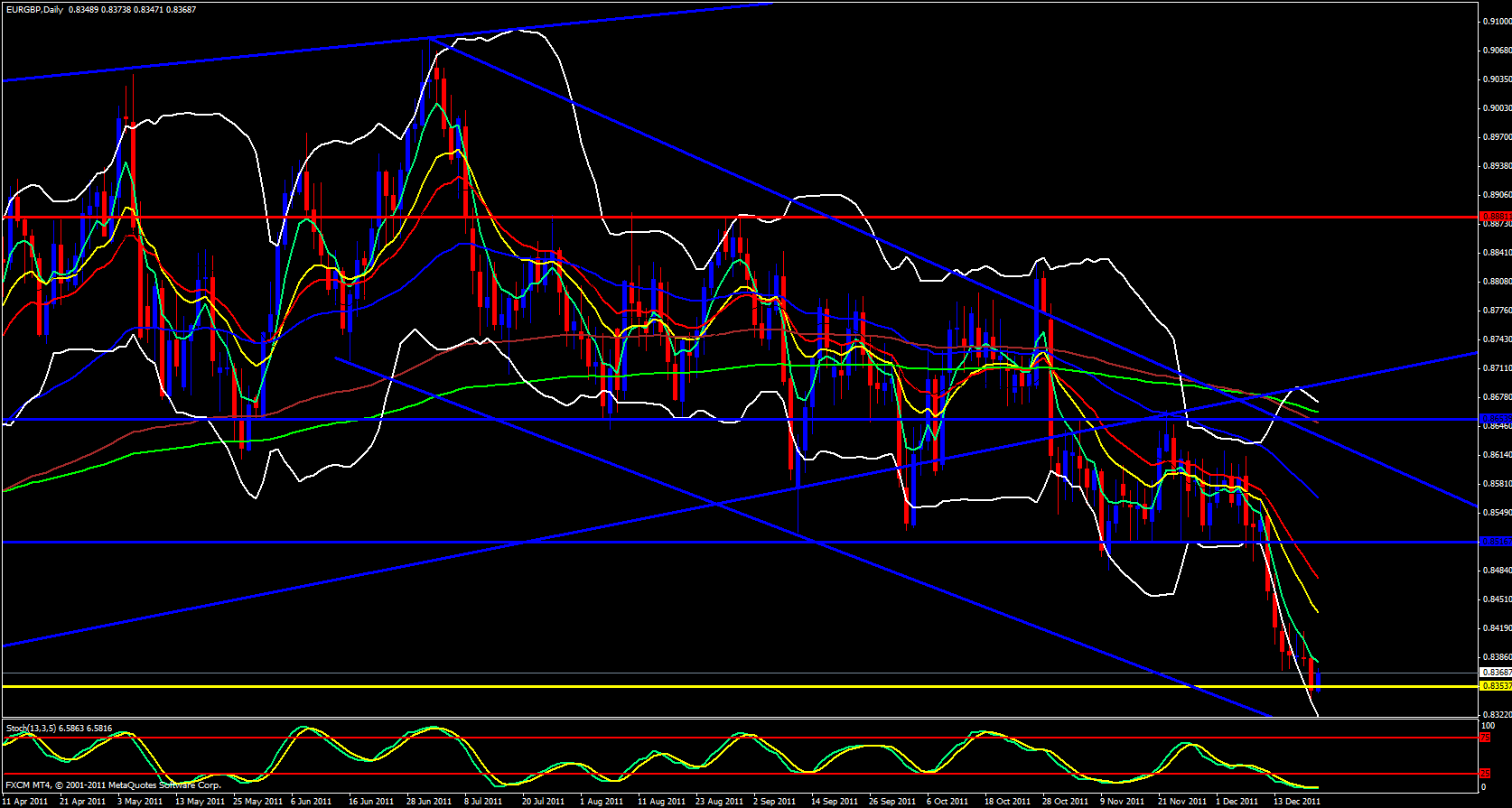Click the 16 Jun 2011 date label
1512x808 pixels.
tap(370, 801)
